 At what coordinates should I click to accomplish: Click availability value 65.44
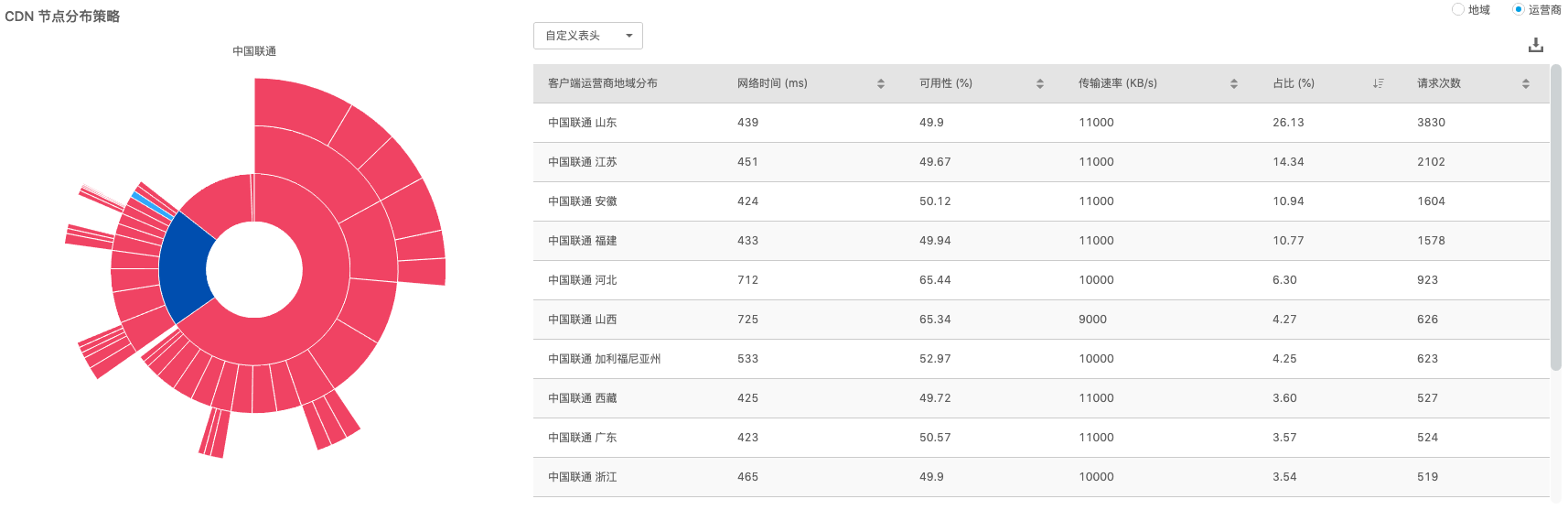tap(935, 280)
